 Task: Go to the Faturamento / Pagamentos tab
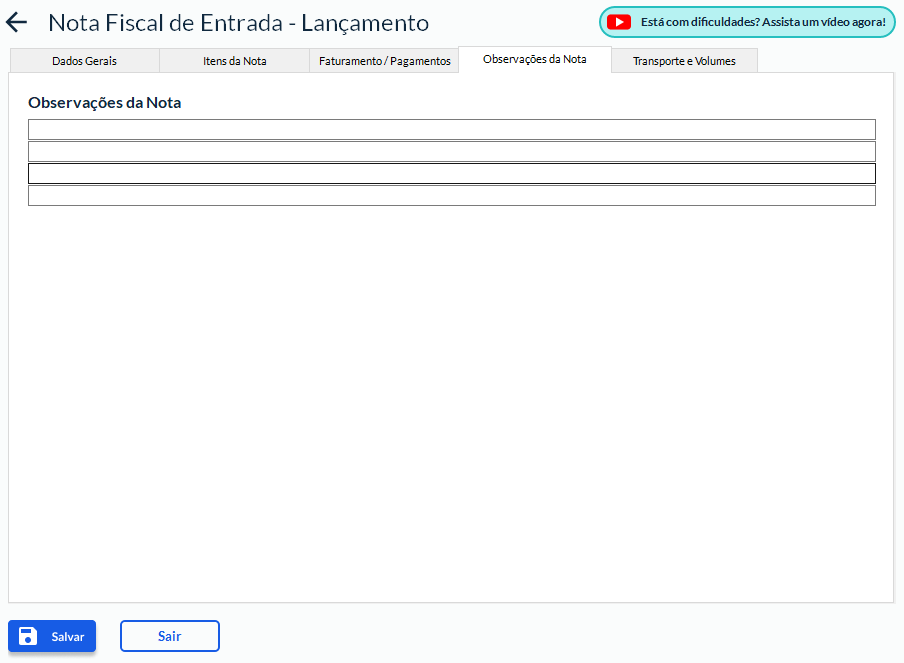(384, 61)
